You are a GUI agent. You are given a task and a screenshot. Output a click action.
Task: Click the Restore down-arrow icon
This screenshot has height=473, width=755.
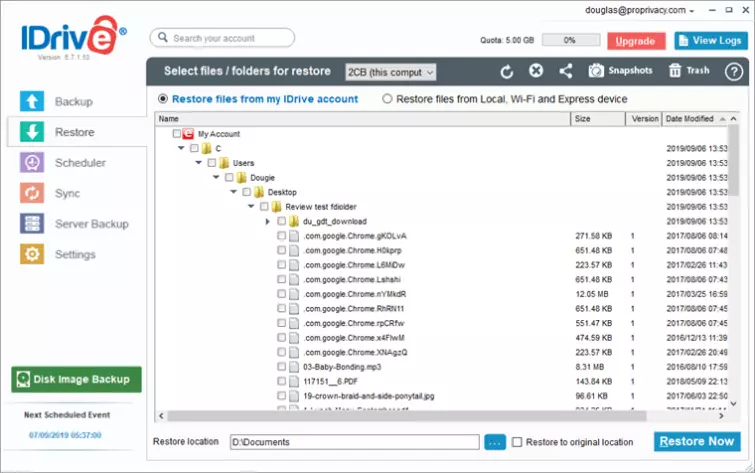point(32,132)
